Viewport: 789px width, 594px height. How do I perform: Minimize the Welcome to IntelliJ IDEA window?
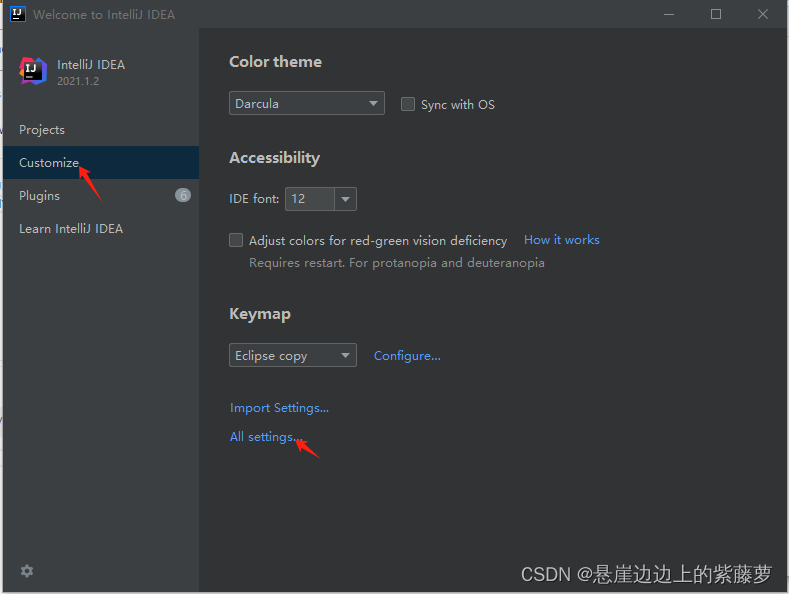[x=669, y=14]
